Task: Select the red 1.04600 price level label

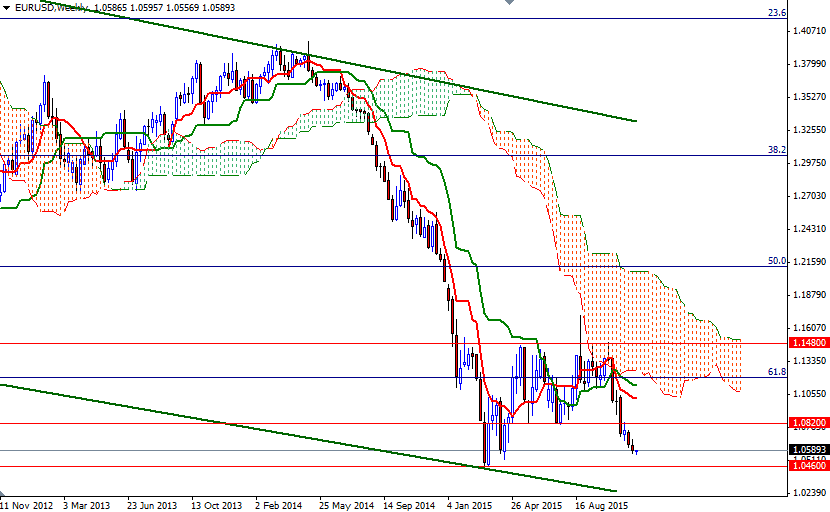Action: coord(809,466)
